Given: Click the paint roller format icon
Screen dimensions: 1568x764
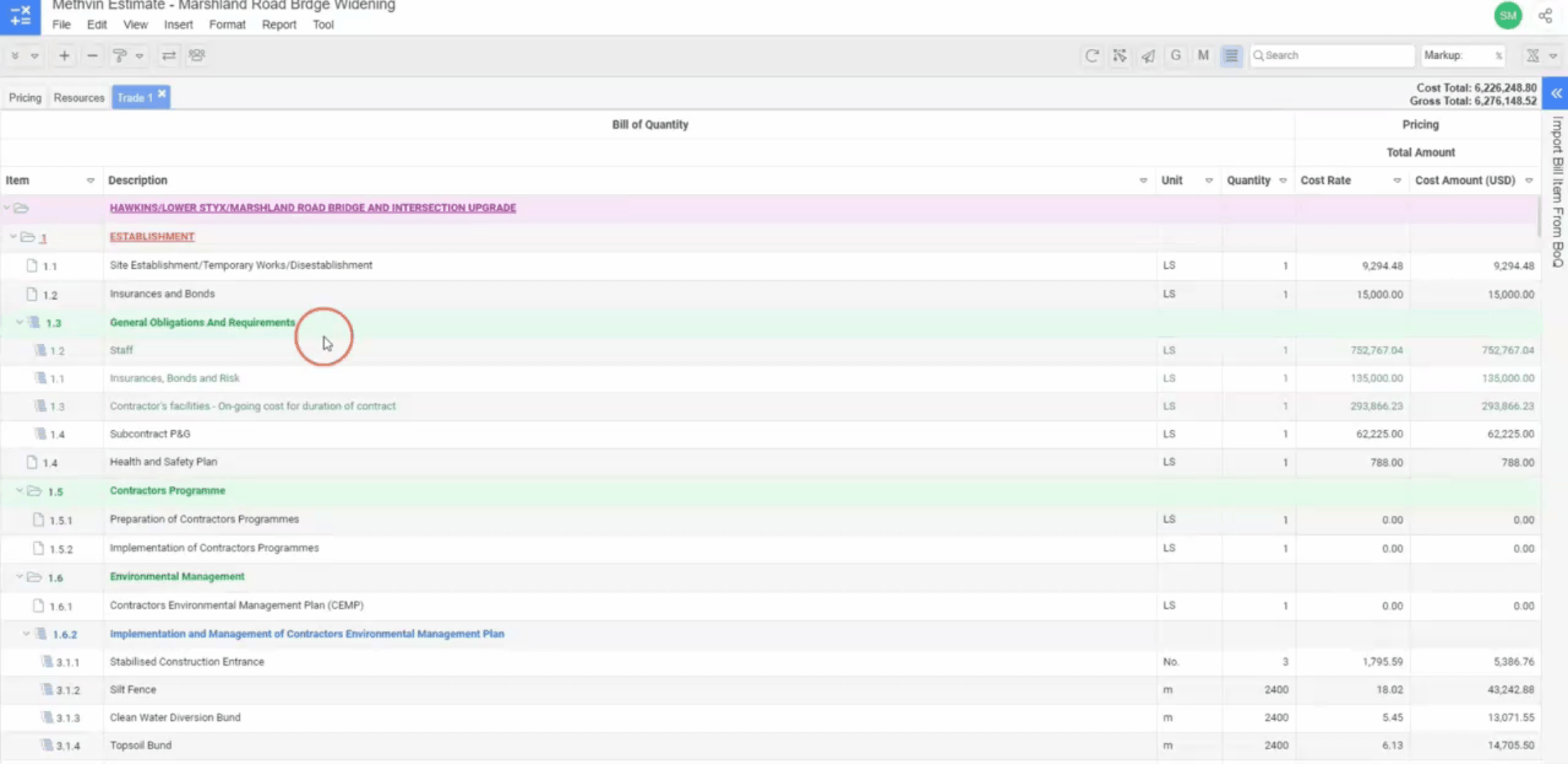Looking at the screenshot, I should [120, 56].
